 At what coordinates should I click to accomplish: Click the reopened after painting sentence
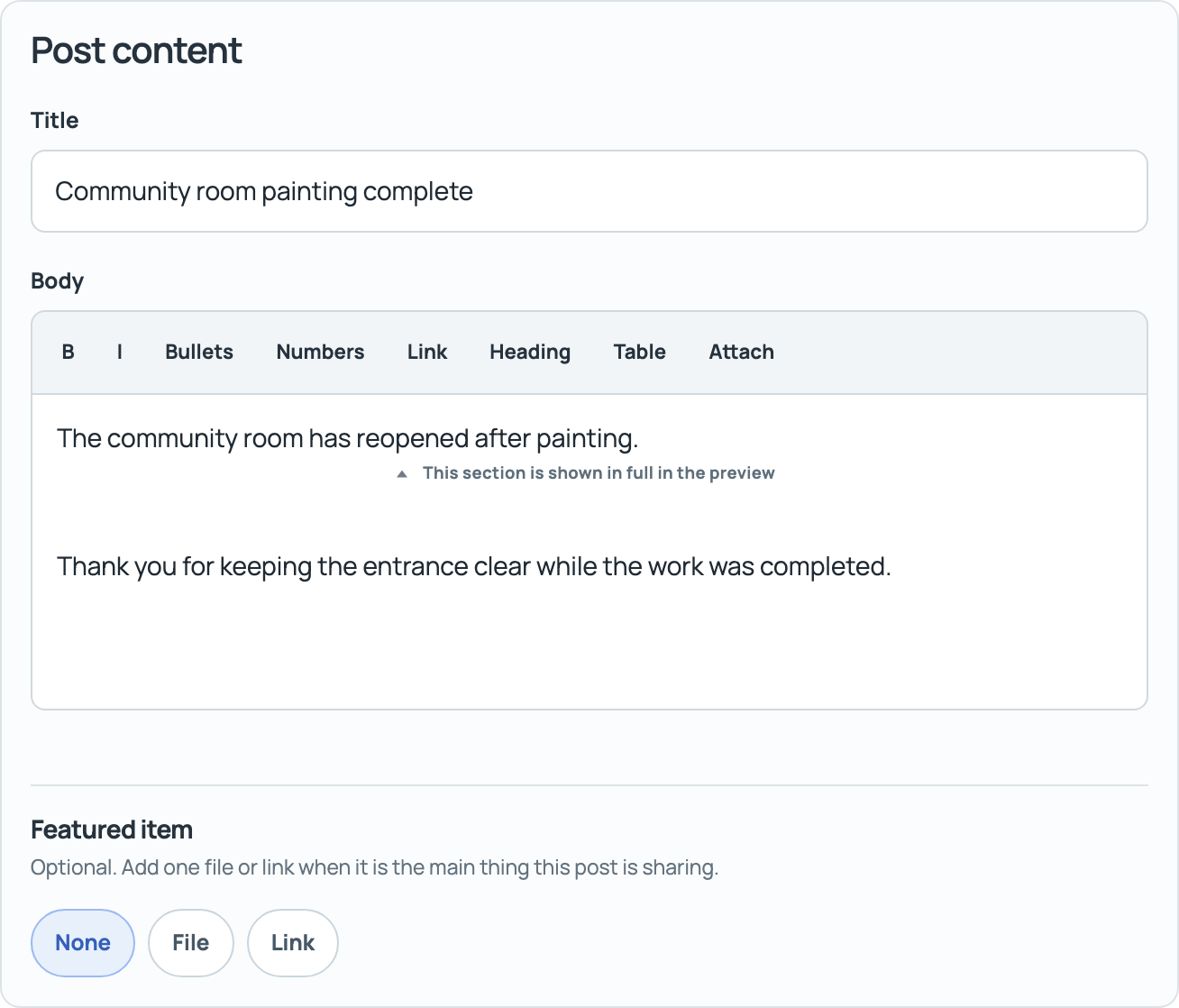coord(348,438)
